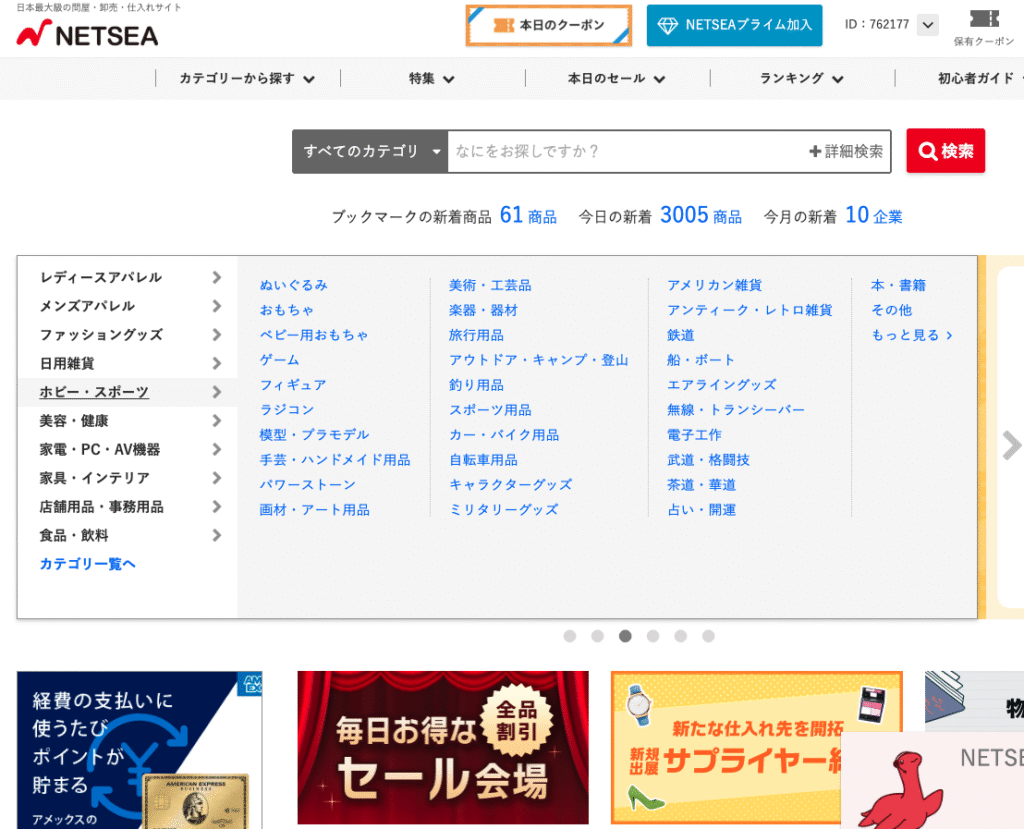
Task: Select the last carousel pagination dot
Action: click(x=708, y=636)
